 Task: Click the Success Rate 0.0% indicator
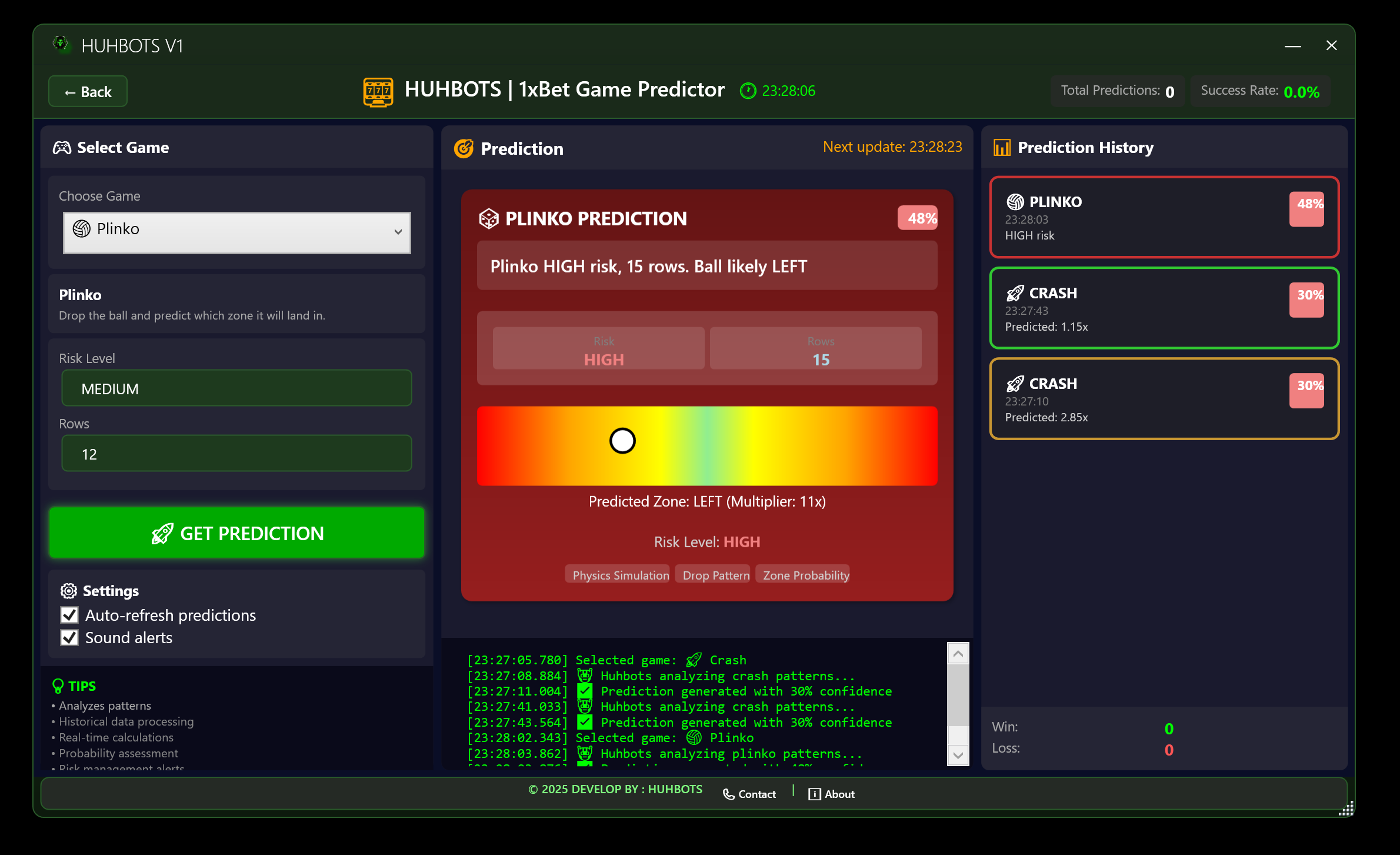point(1260,91)
